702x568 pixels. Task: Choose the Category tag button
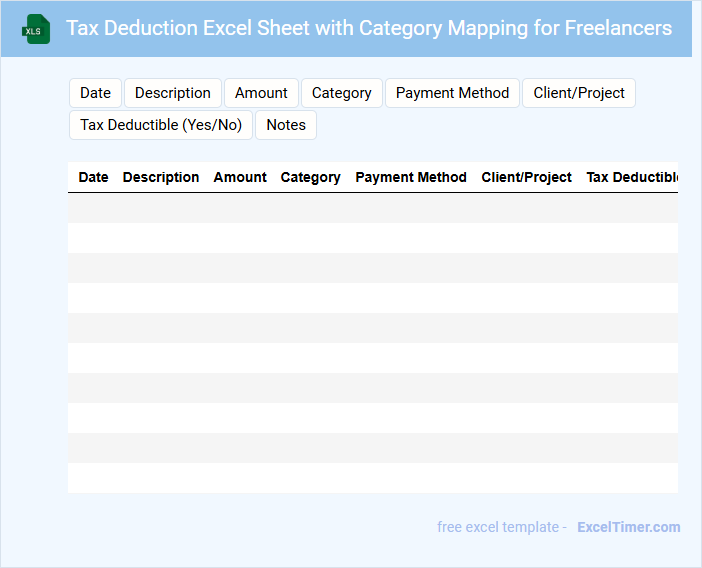tap(341, 93)
